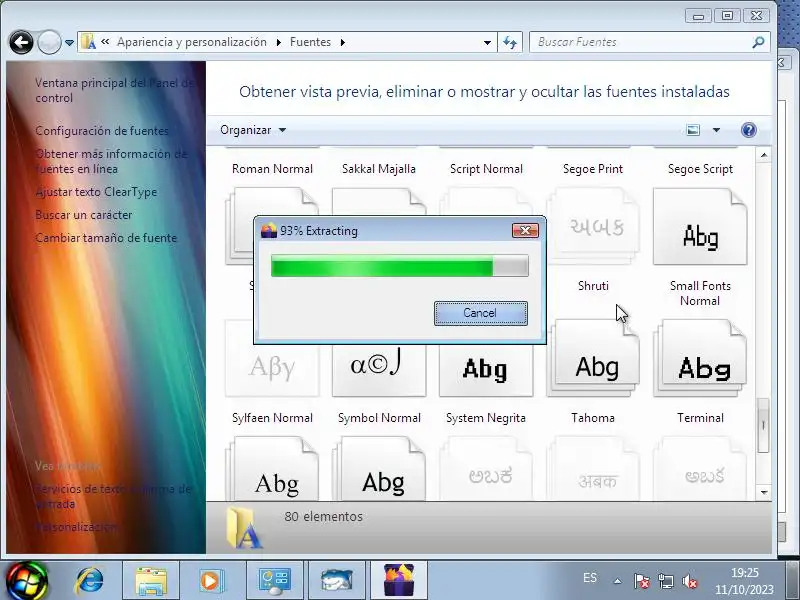Screen dimensions: 800x600
Task: Select the font thumbnail below System Negrita
Action: point(486,468)
